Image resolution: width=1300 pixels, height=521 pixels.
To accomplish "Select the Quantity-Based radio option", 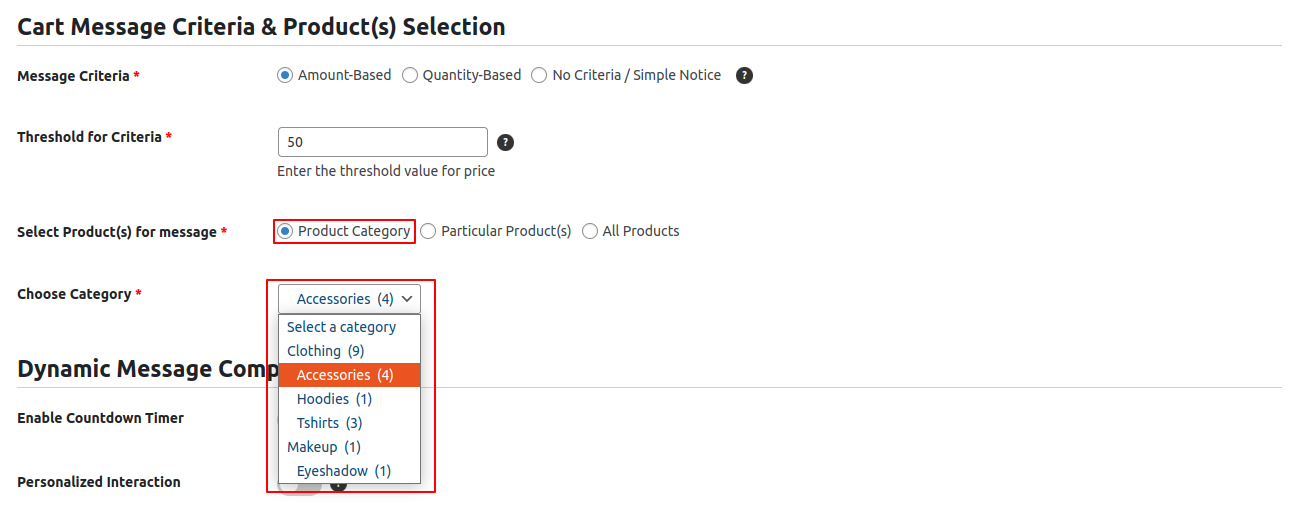I will 410,75.
